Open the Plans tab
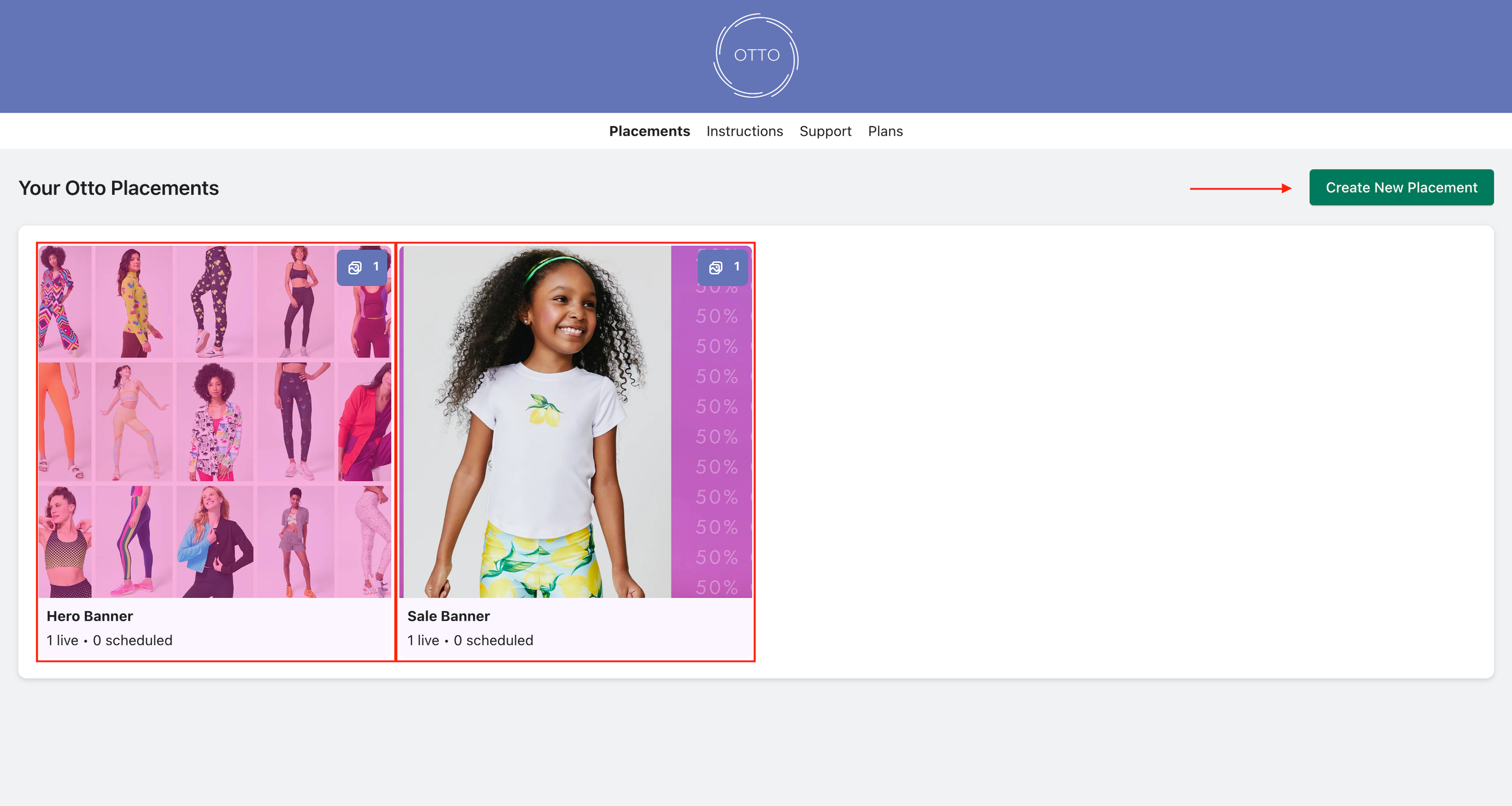Screen dimensions: 1512x806 (885, 131)
